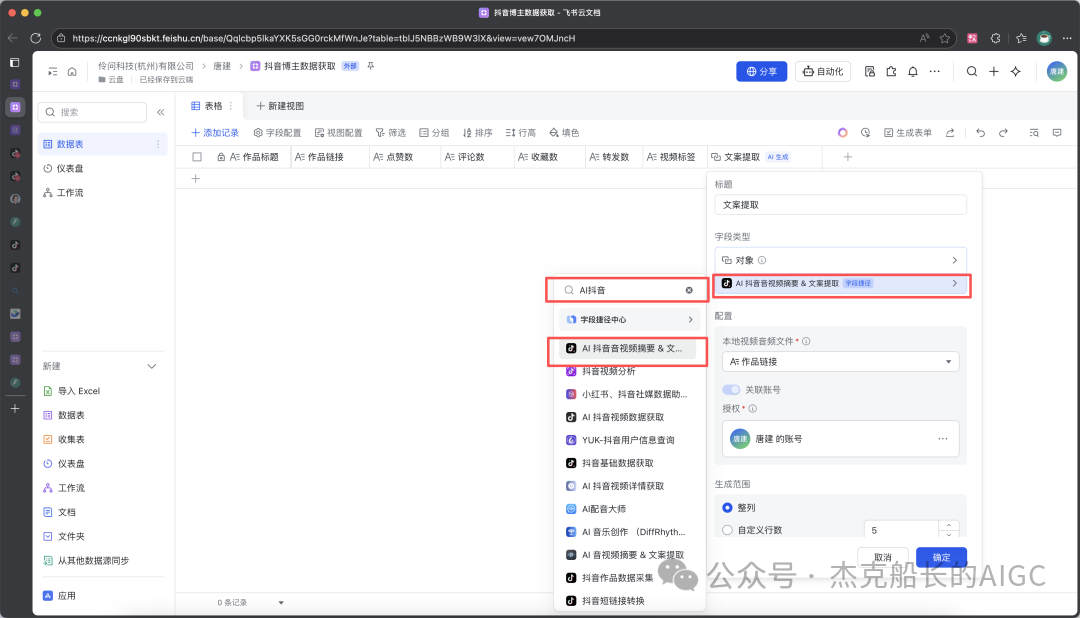
Task: Select the 整列 radio option
Action: (x=727, y=508)
